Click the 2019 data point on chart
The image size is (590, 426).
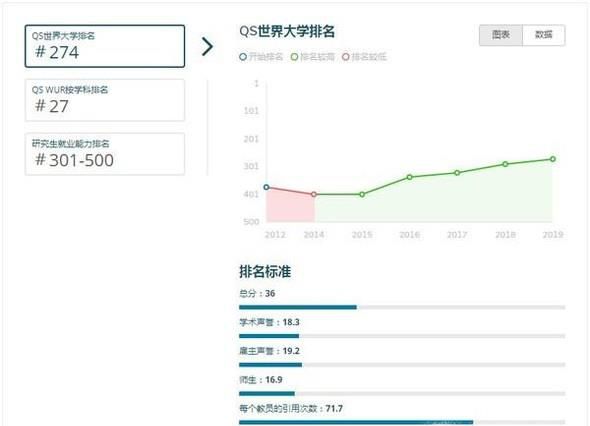[553, 159]
